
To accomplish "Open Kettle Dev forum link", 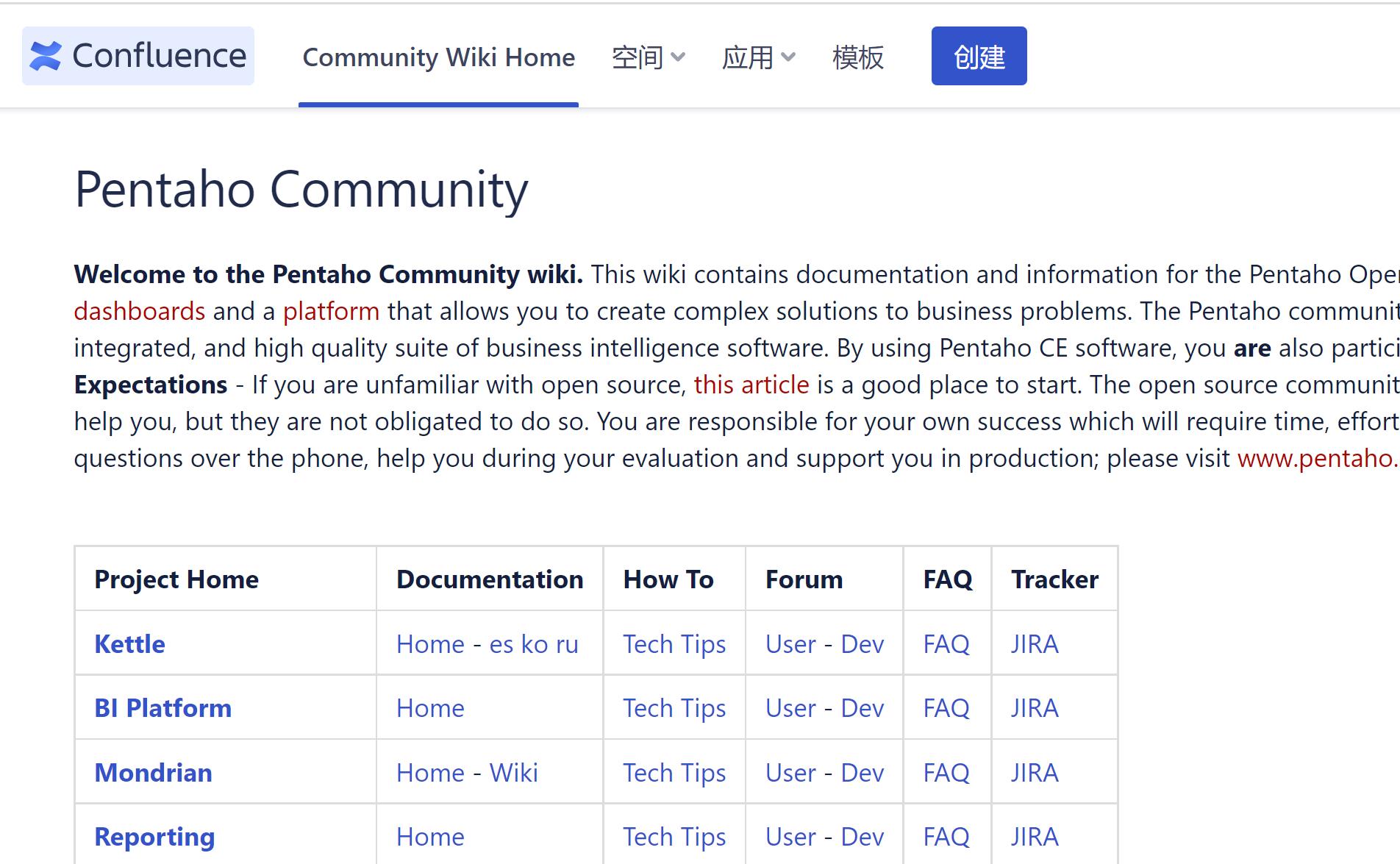I will [x=863, y=644].
